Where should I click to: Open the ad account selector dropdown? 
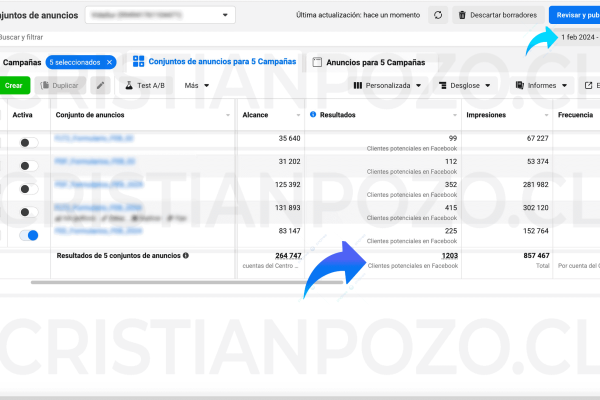pos(160,15)
